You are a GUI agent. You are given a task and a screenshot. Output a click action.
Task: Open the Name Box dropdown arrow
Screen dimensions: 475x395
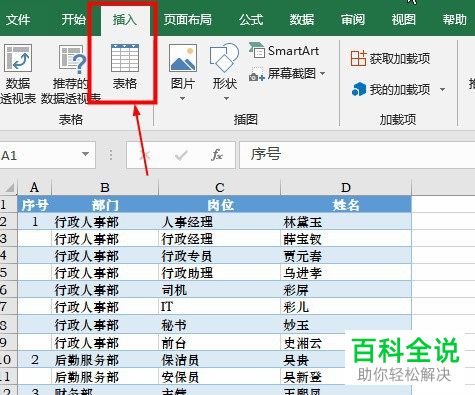pyautogui.click(x=86, y=154)
